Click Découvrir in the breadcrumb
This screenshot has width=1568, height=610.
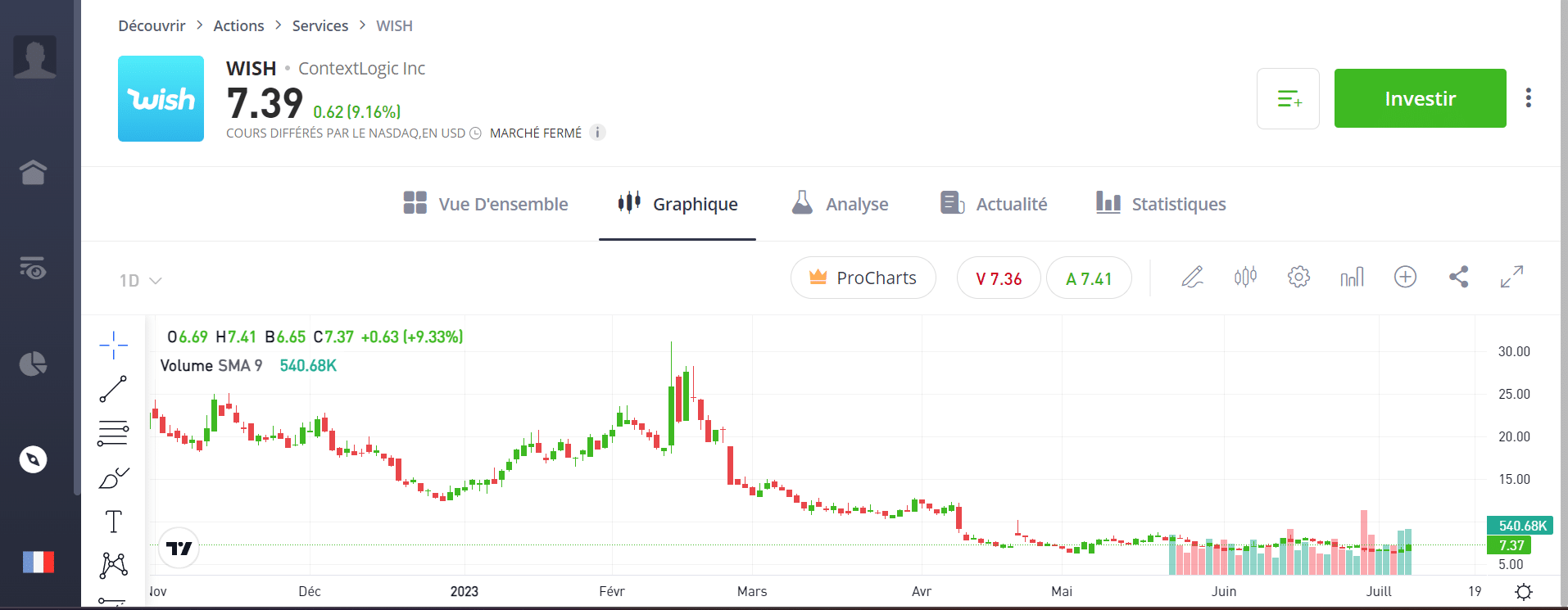click(x=152, y=26)
